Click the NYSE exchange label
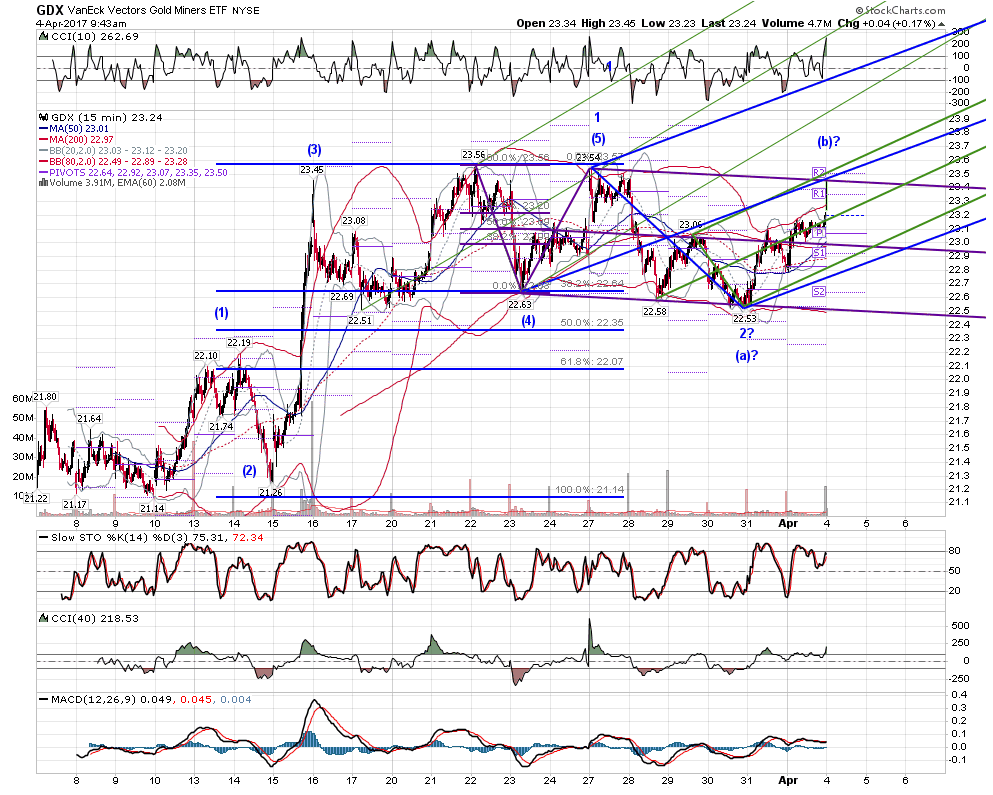This screenshot has height=795, width=993. (245, 11)
